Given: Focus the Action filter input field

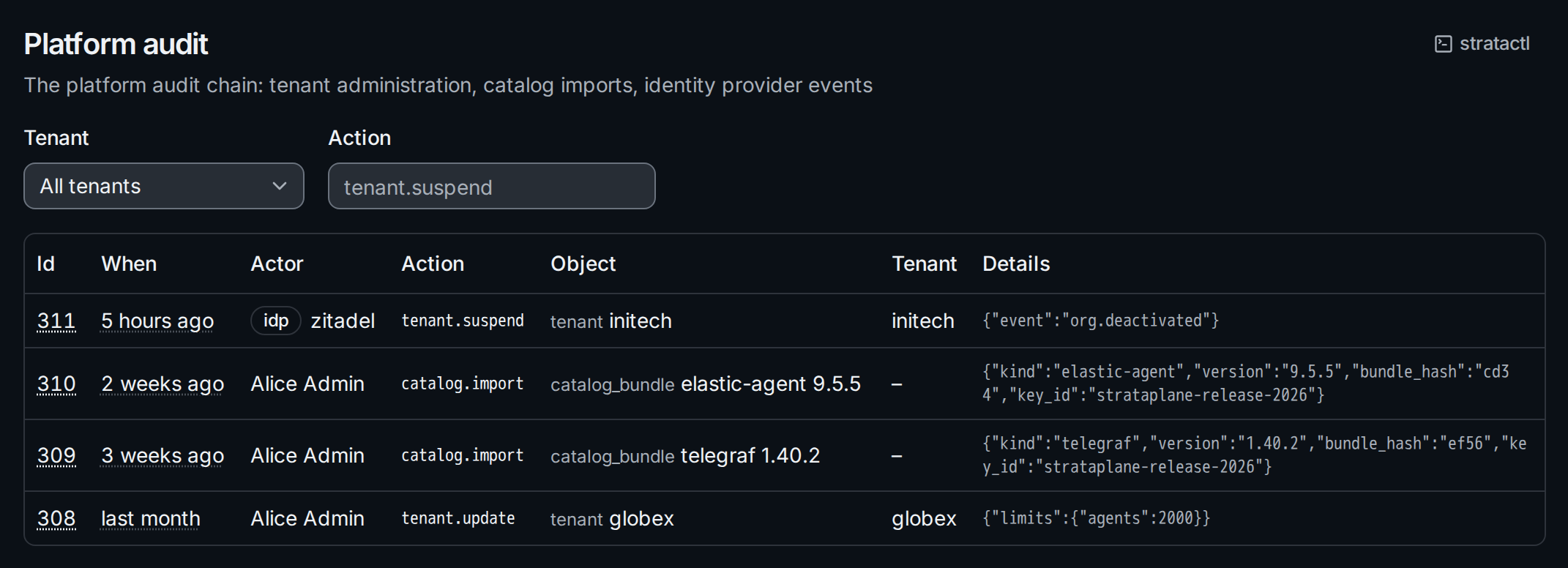Looking at the screenshot, I should coord(492,186).
